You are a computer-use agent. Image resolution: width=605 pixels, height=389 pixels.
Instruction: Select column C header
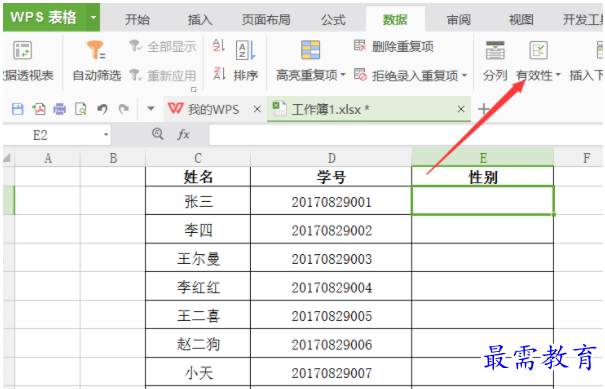coord(198,158)
